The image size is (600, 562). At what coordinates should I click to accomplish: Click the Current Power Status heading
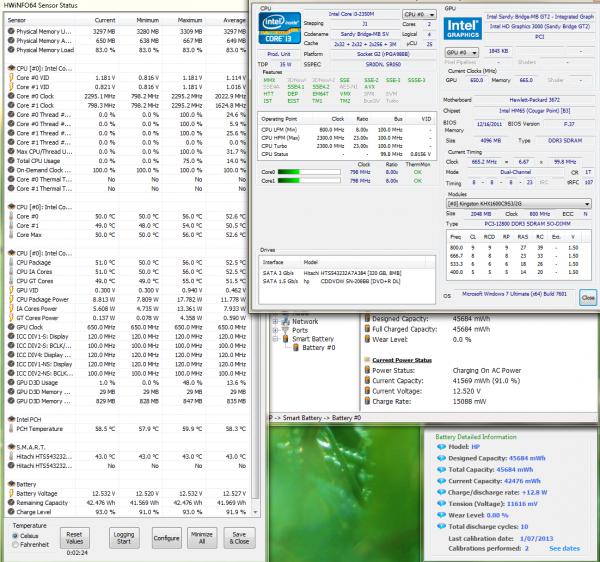point(402,360)
